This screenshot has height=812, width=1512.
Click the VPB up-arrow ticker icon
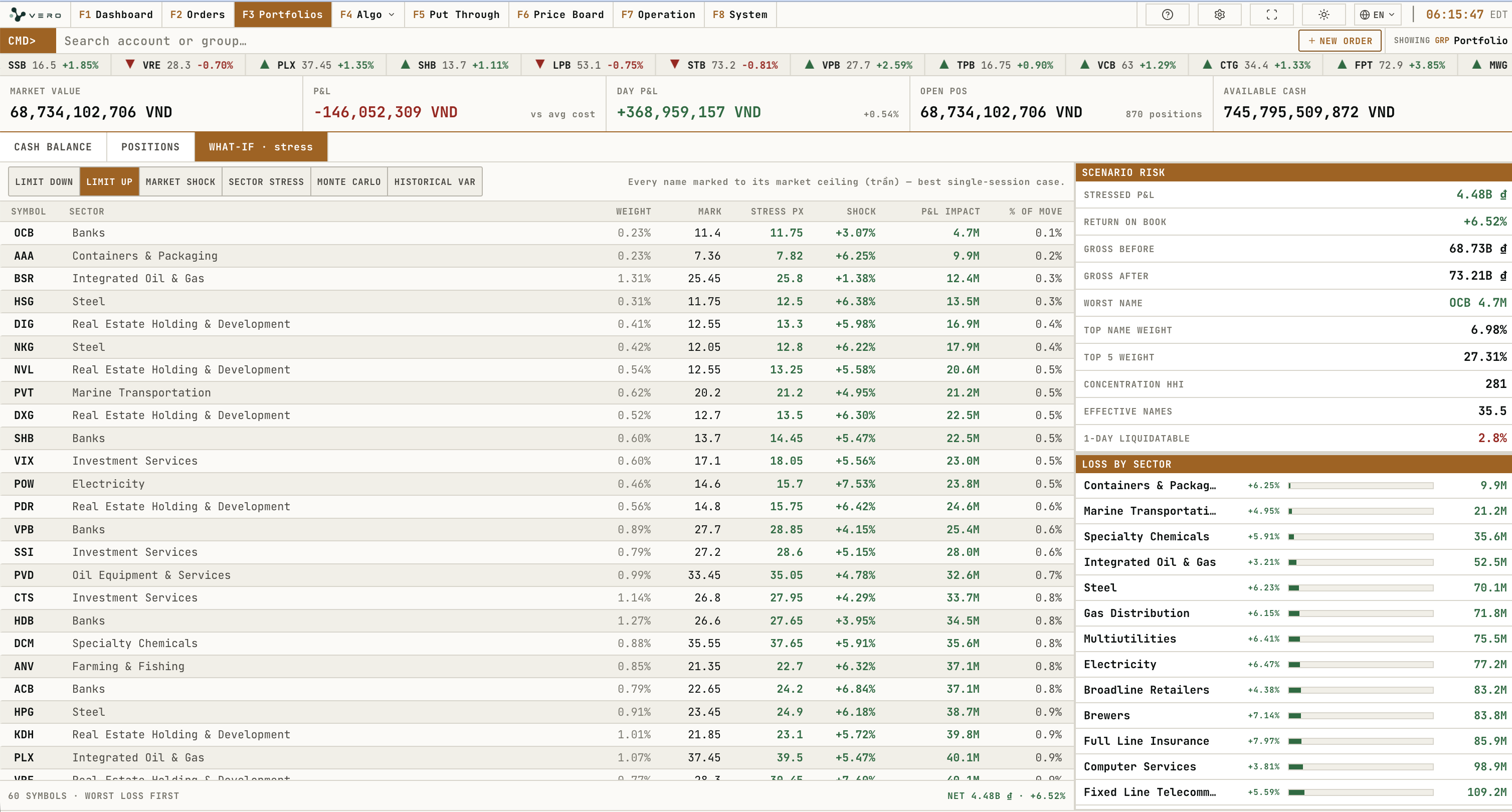click(810, 65)
